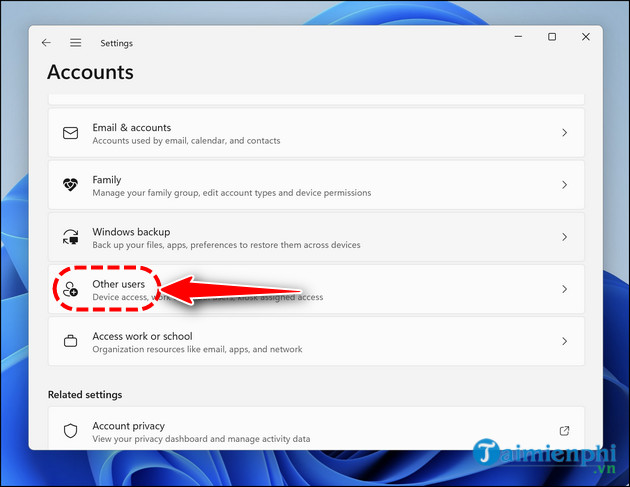The height and width of the screenshot is (487, 630).
Task: Expand Other users chevron
Action: tap(565, 289)
